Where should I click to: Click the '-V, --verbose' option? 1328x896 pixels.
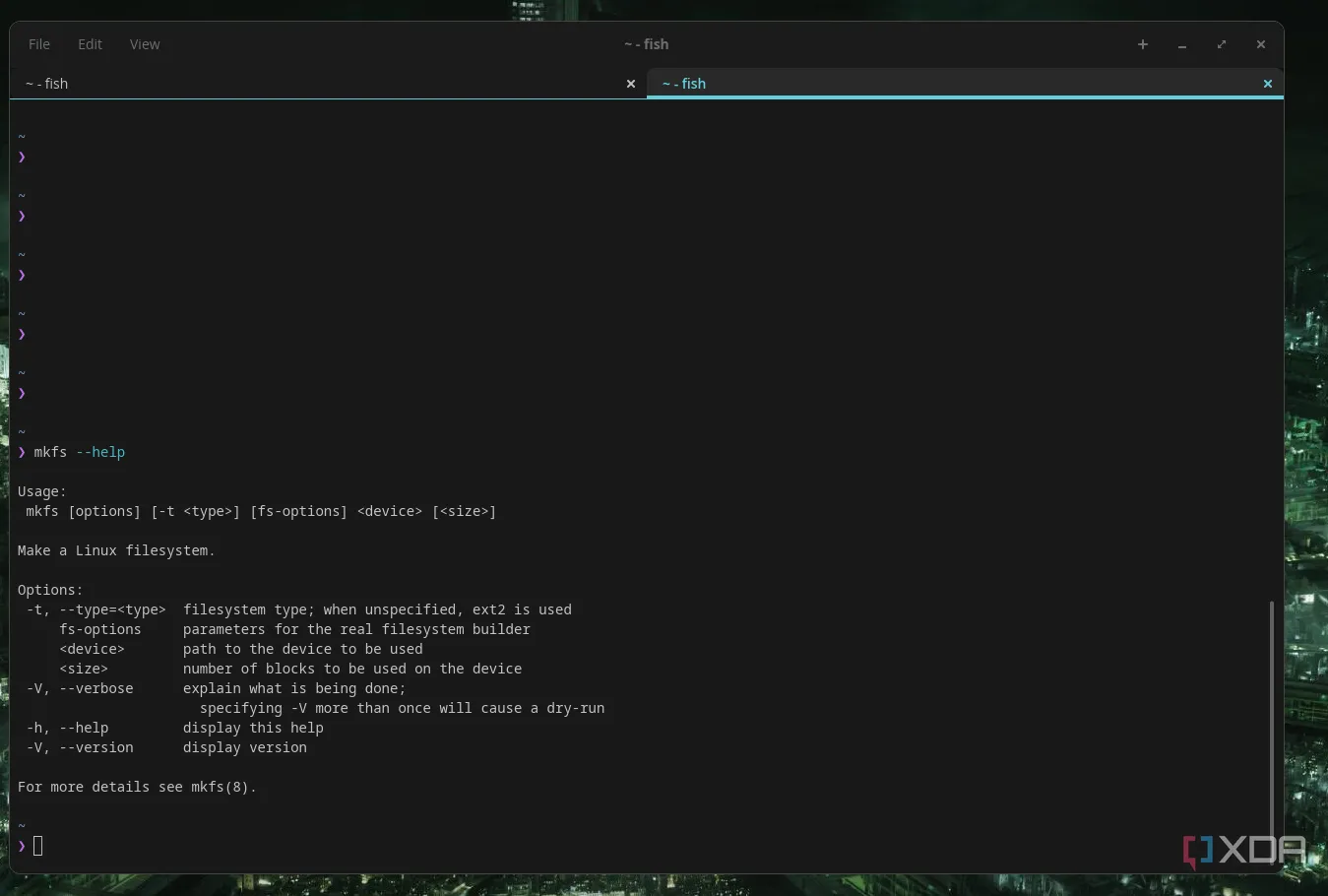pyautogui.click(x=80, y=688)
